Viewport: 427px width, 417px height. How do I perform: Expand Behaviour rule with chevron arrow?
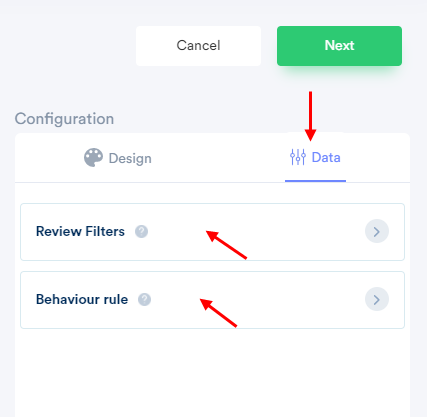click(377, 299)
